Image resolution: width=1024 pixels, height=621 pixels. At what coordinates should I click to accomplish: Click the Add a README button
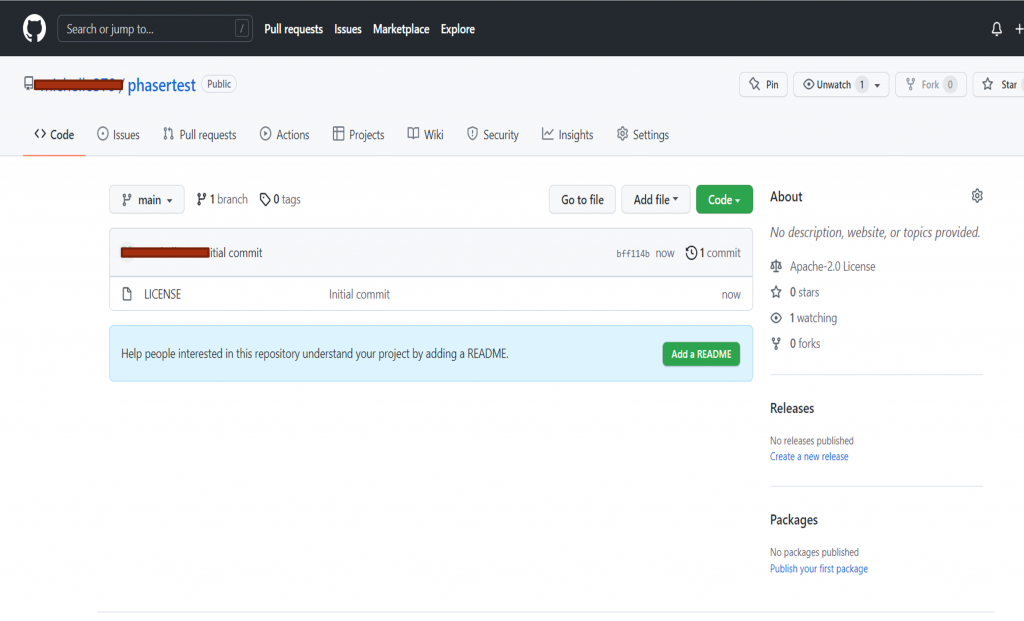click(701, 354)
